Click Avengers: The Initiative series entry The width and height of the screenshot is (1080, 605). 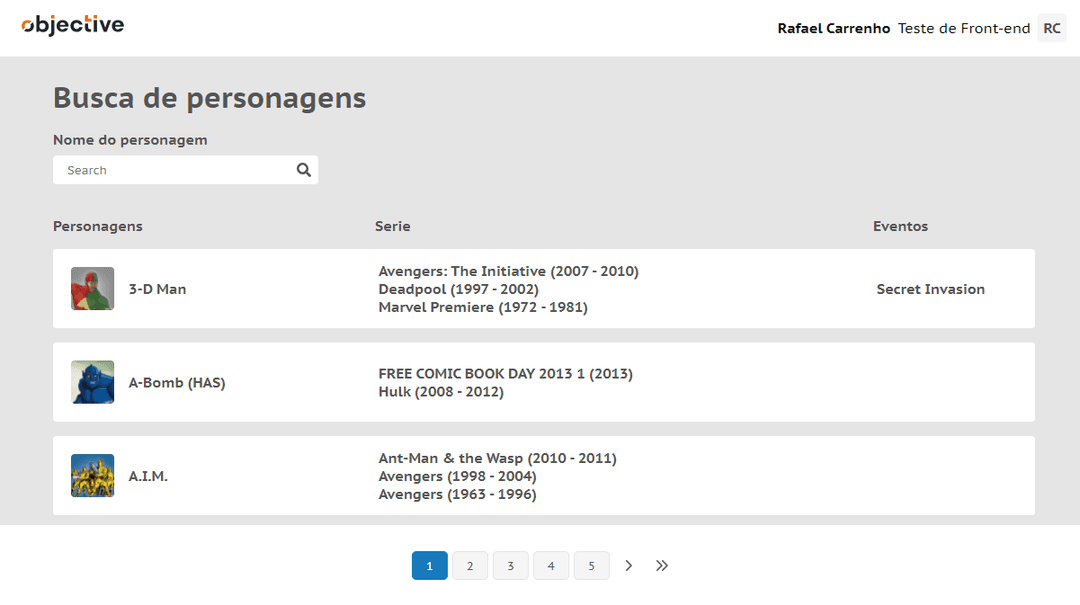click(508, 271)
